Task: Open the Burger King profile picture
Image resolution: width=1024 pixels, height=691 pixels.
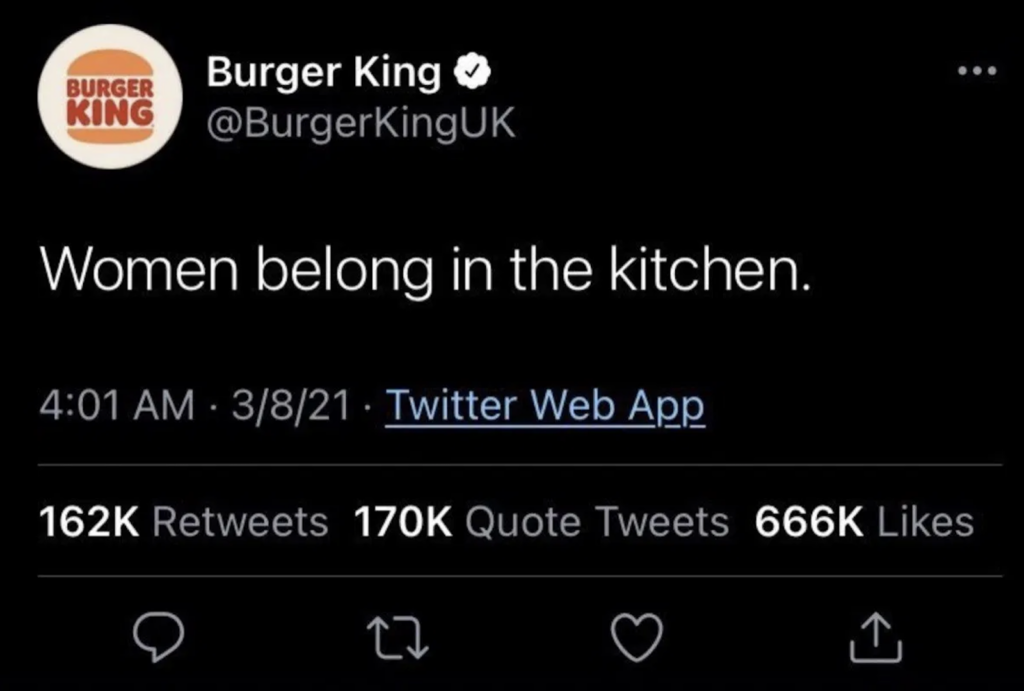Action: [x=110, y=97]
